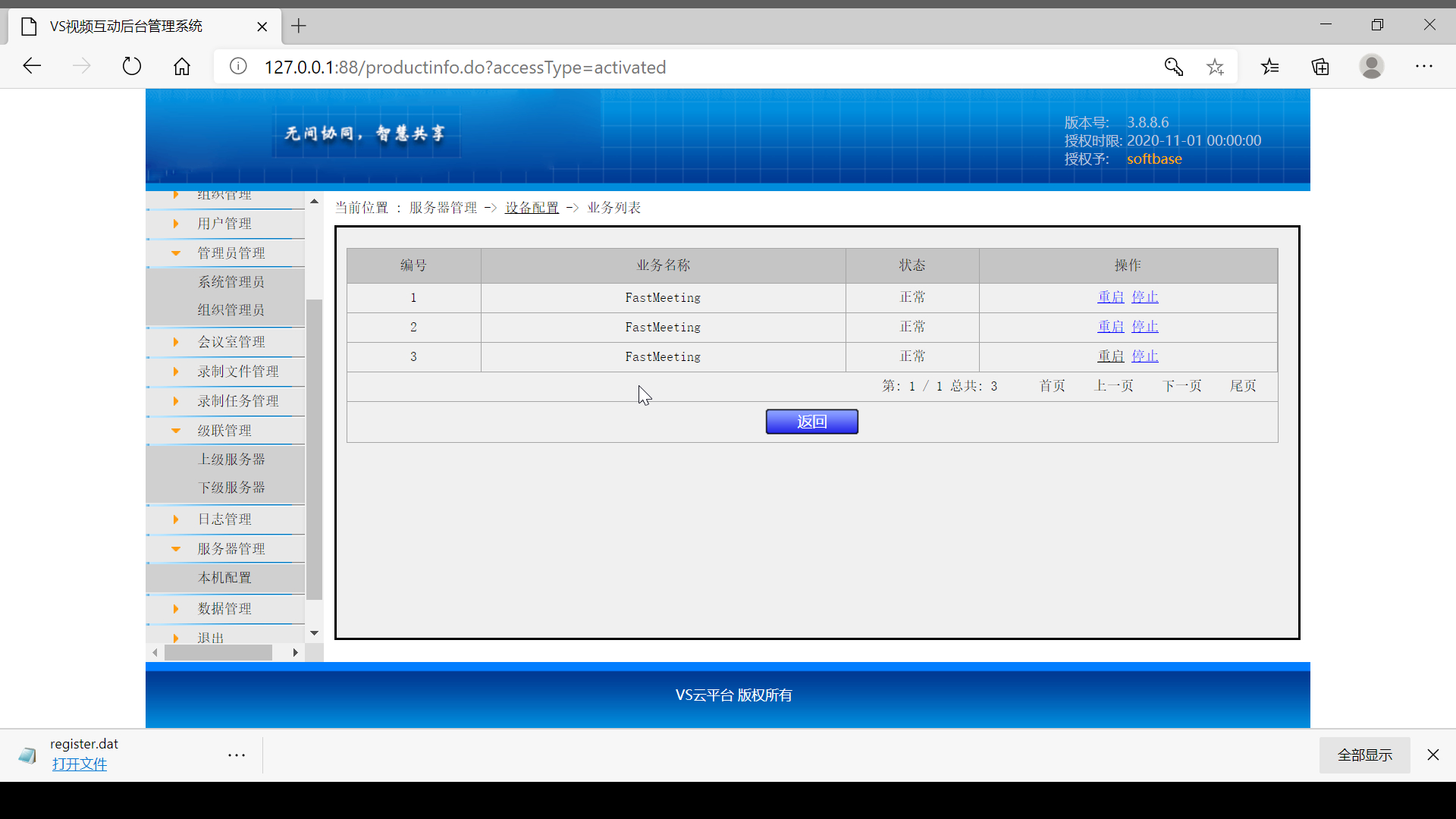1456x819 pixels.
Task: Reload the page with refresh icon
Action: (132, 67)
